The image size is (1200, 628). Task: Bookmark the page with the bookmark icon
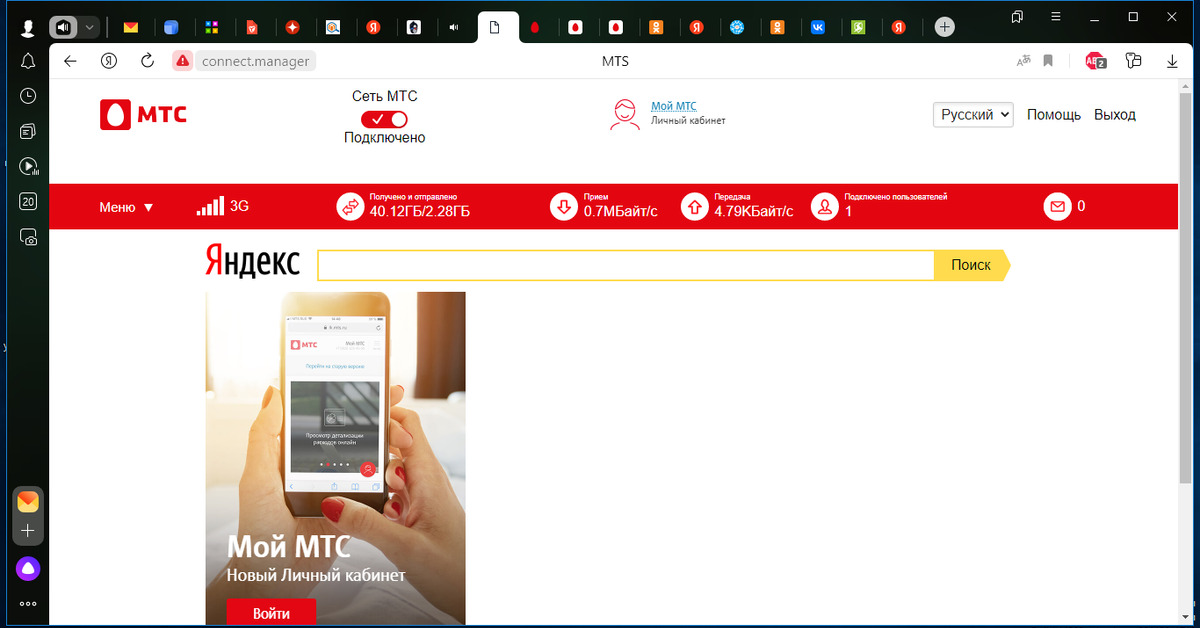pyautogui.click(x=1048, y=61)
